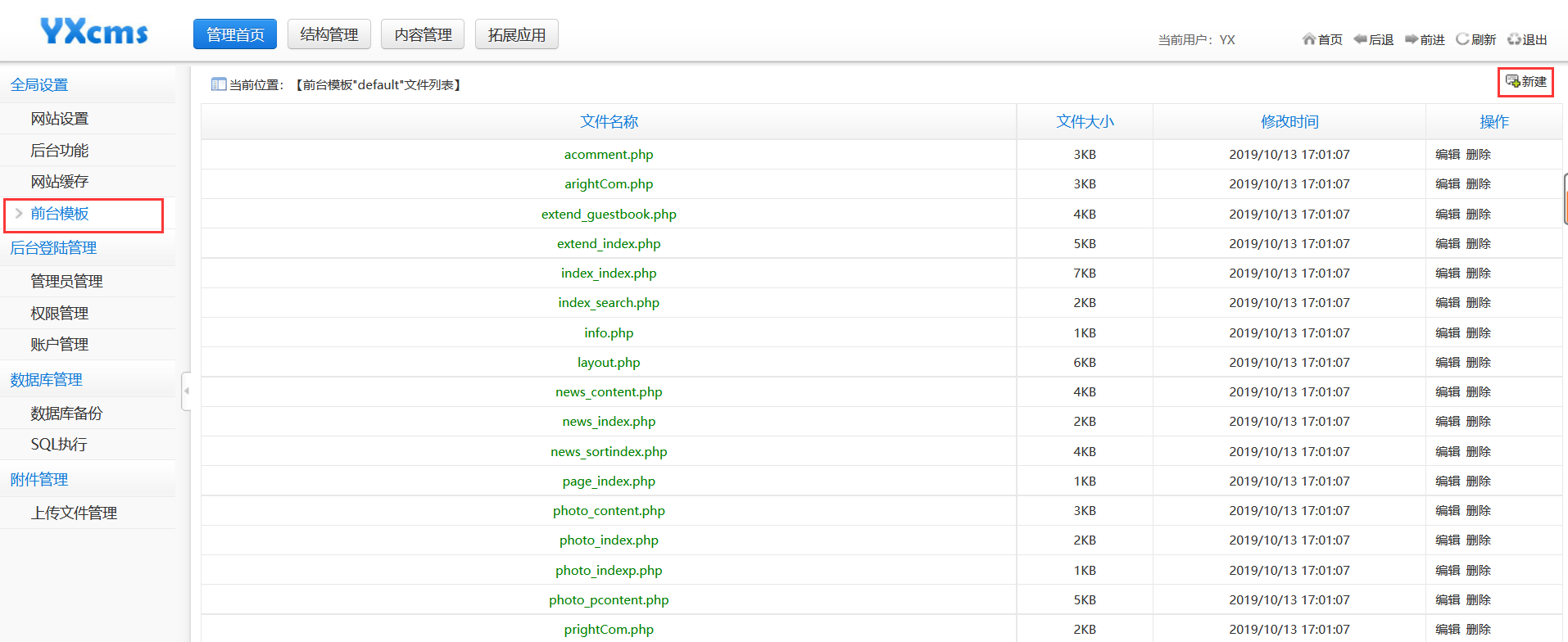Open the 拓展应用 tab
The width and height of the screenshot is (1568, 642).
517,34
